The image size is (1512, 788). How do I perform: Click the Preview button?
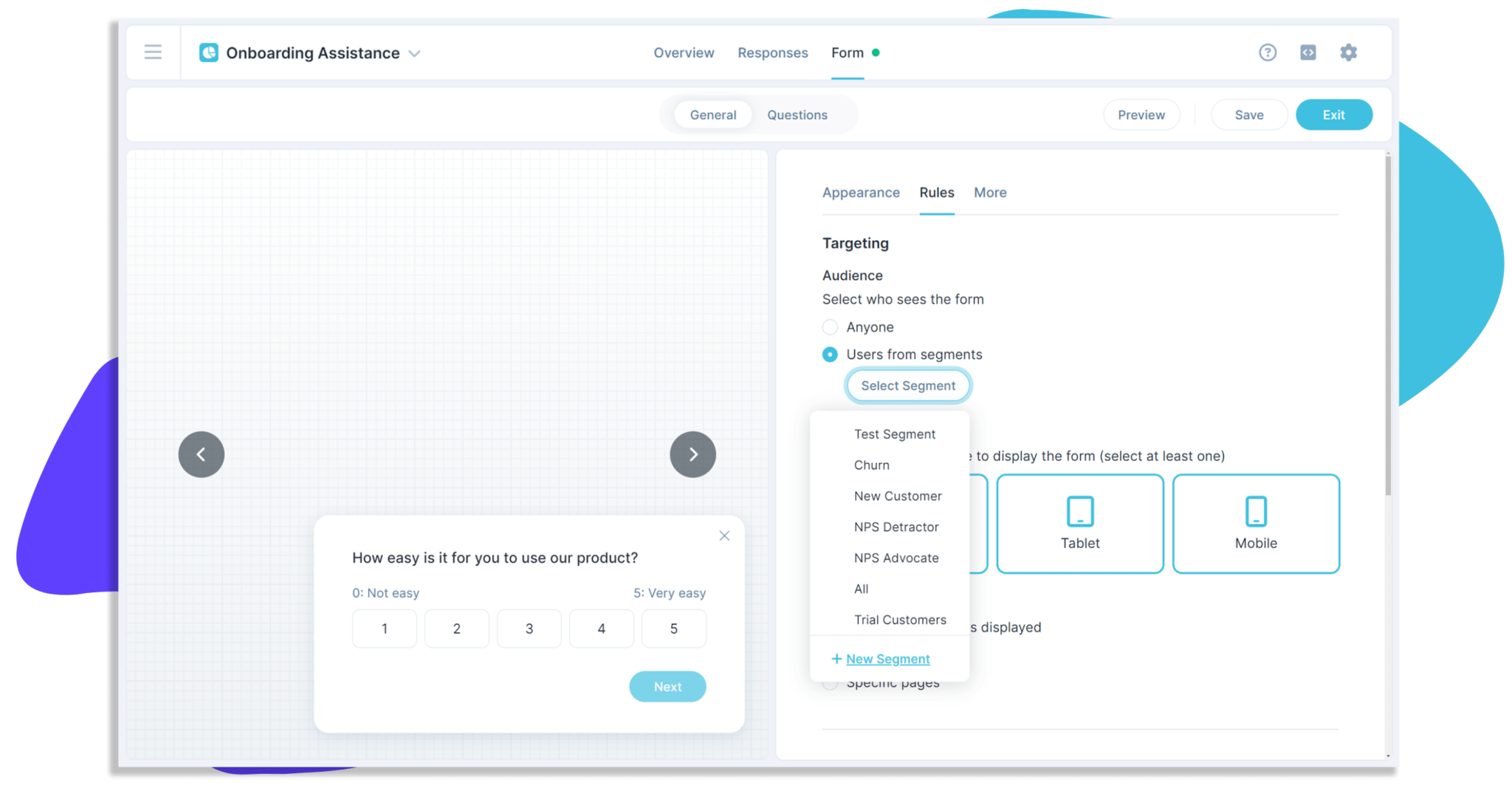(x=1141, y=115)
